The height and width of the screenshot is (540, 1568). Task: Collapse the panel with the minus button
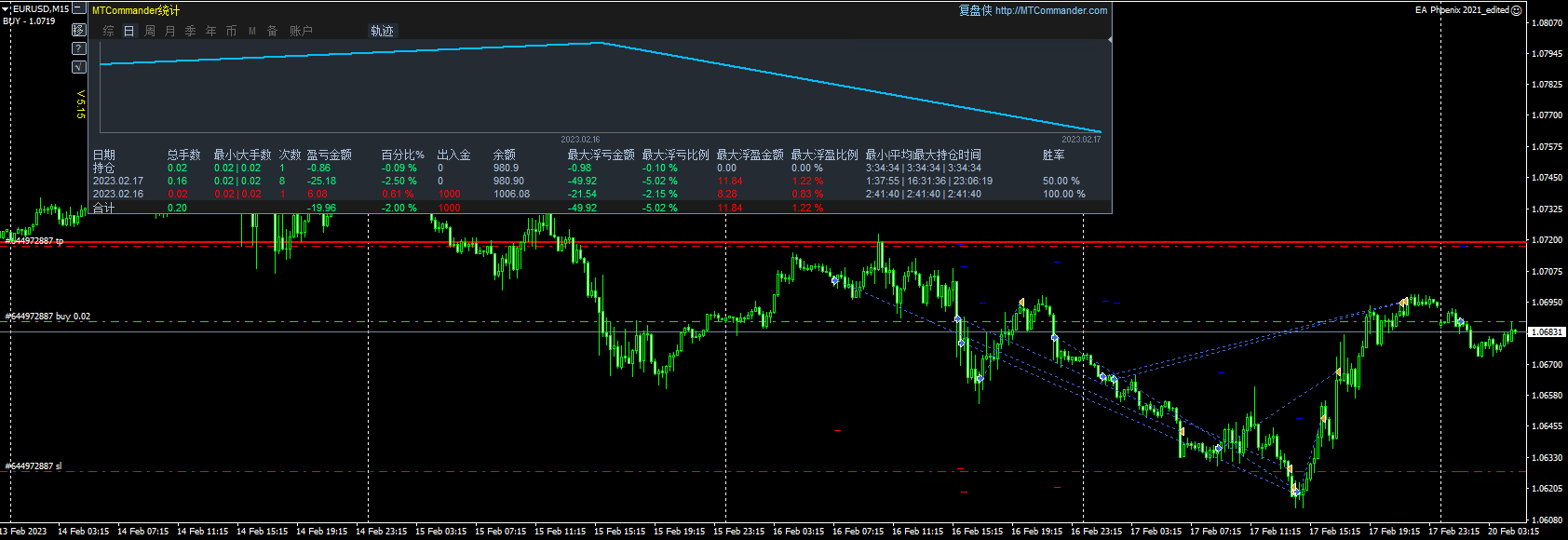[79, 8]
